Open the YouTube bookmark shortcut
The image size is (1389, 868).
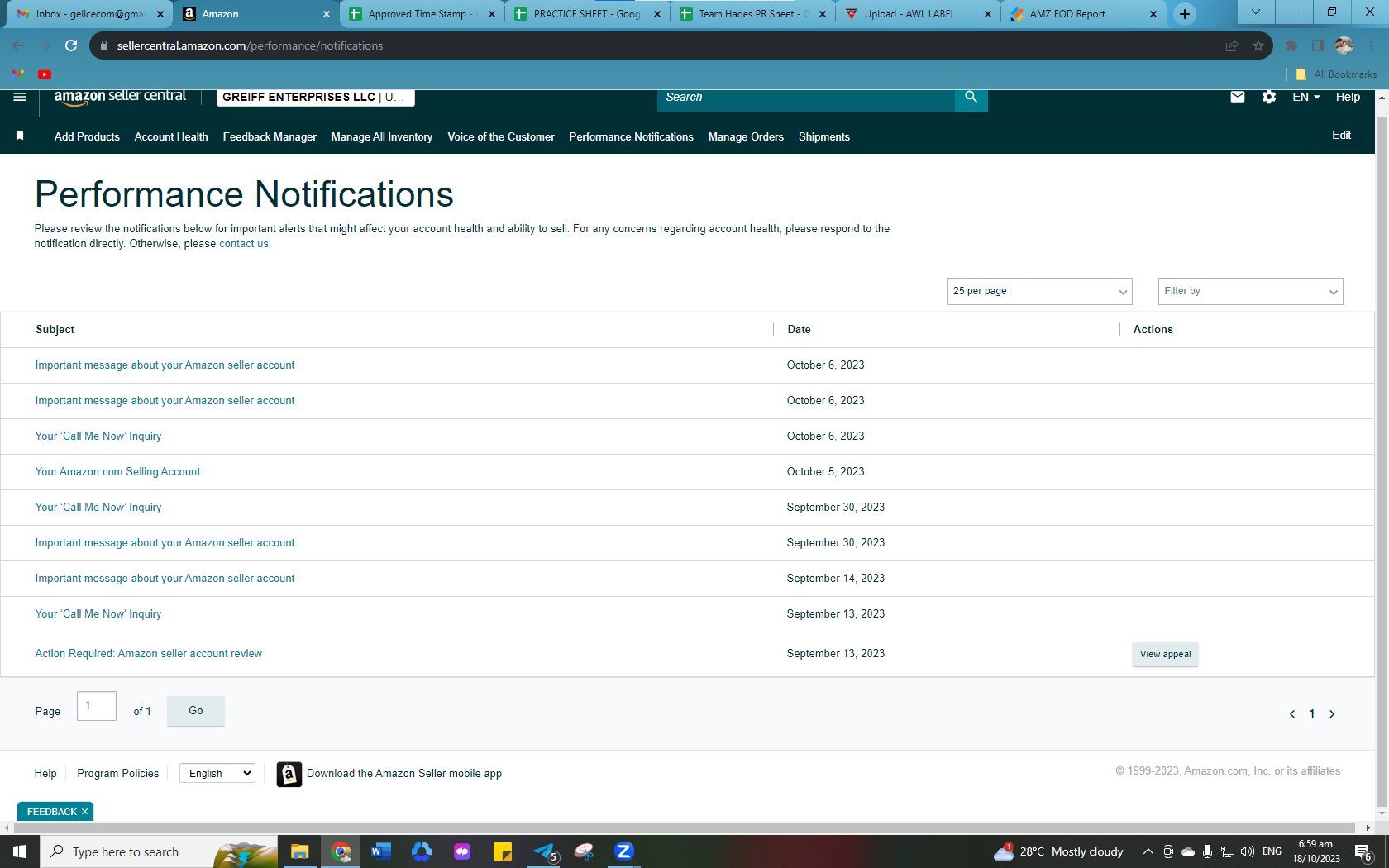click(x=45, y=74)
